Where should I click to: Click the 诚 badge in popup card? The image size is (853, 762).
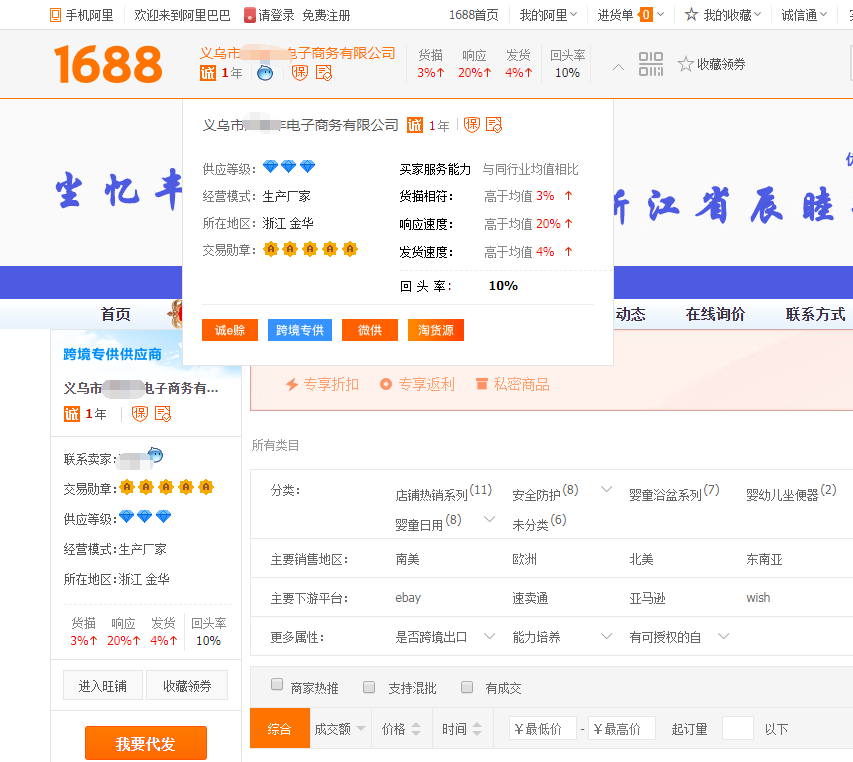tap(415, 125)
